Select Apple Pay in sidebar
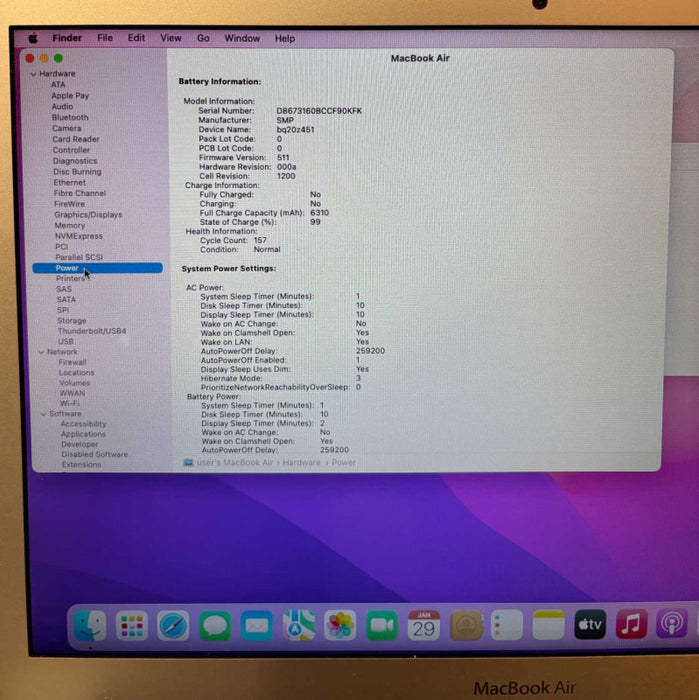Screen dimensions: 699x700 70,96
